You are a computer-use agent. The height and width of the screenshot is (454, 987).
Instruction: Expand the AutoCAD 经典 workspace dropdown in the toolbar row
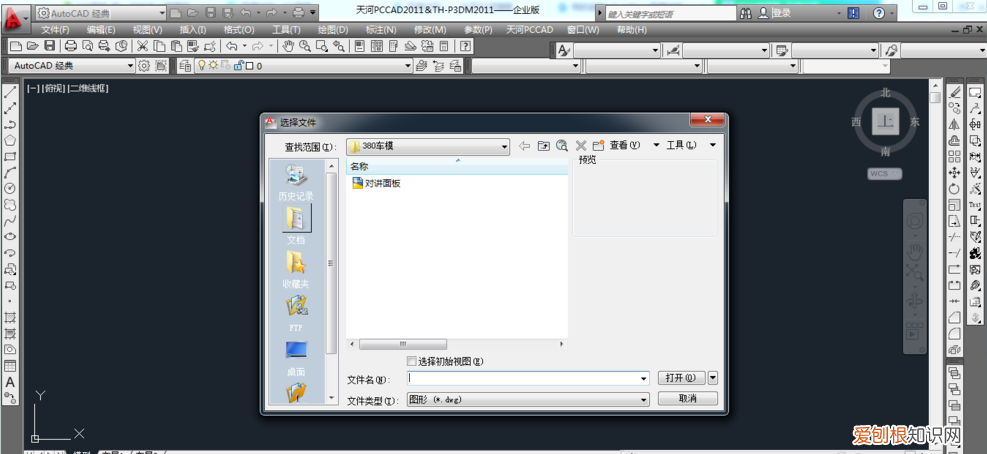(130, 65)
